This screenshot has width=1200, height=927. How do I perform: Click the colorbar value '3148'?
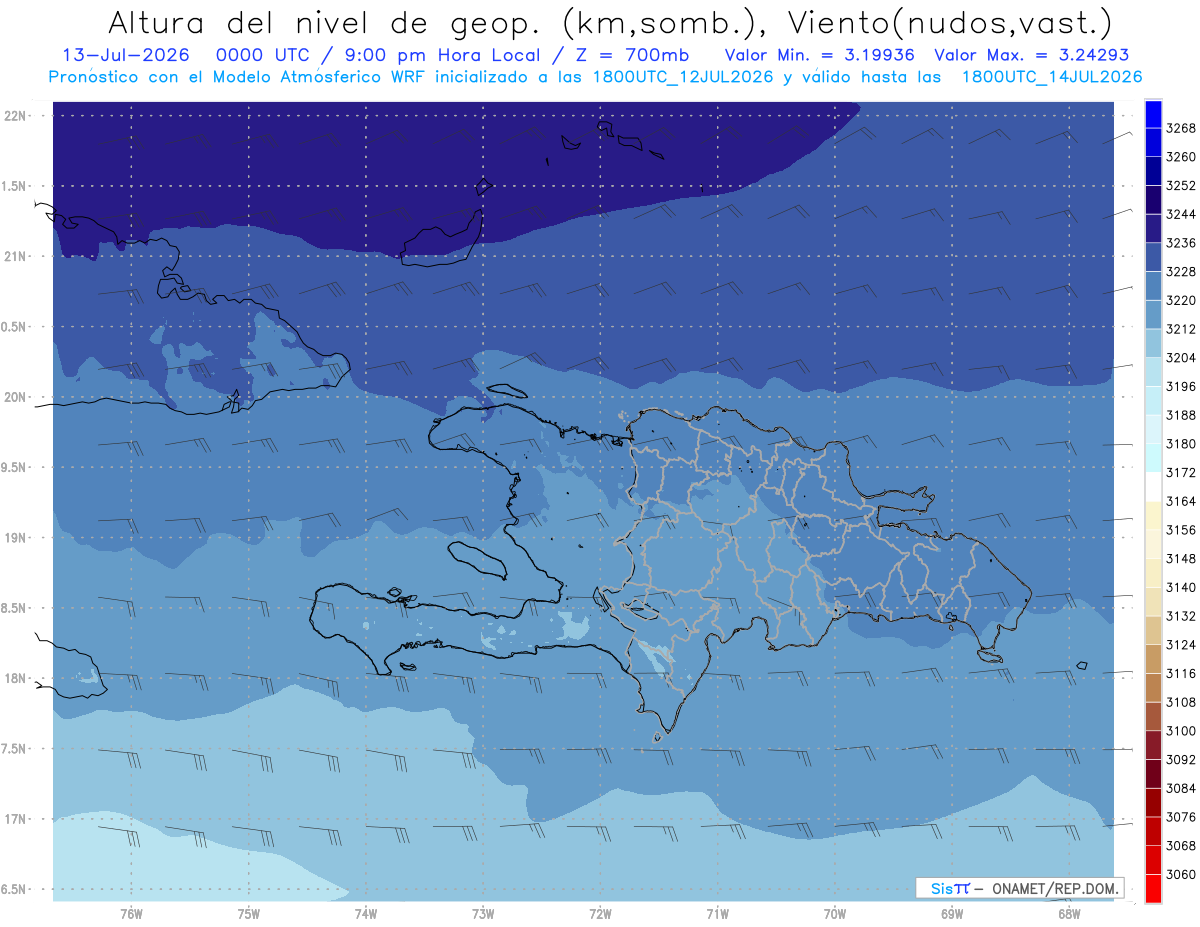coord(1181,558)
